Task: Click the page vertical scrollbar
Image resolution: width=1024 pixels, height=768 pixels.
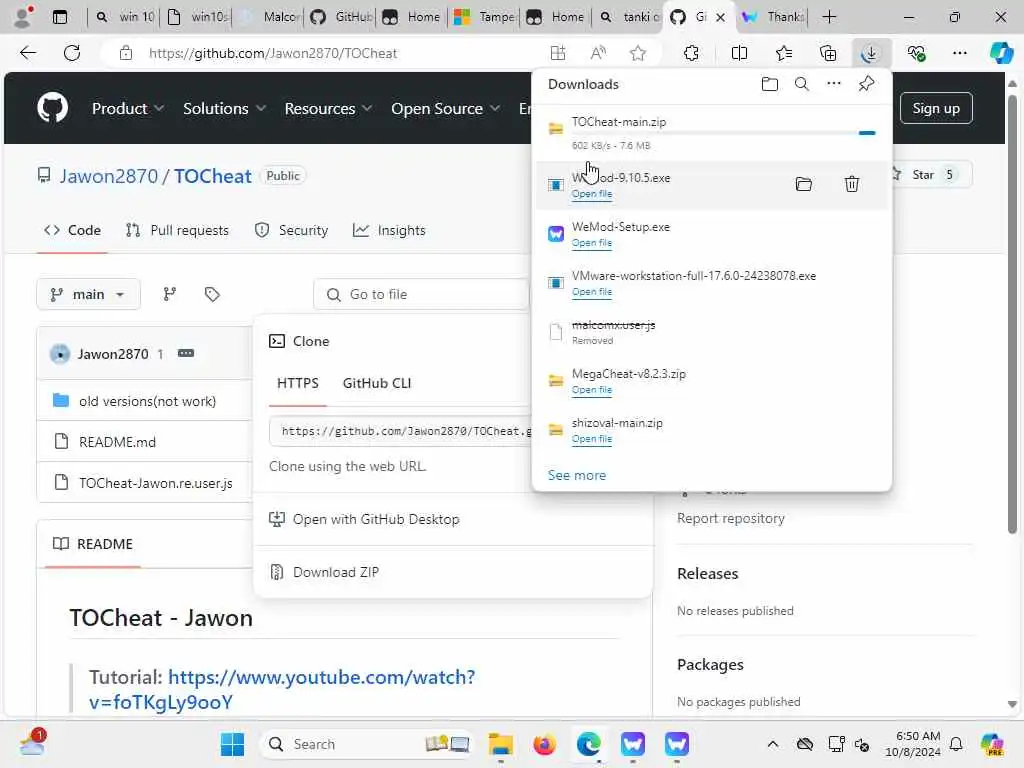Action: point(1012,313)
